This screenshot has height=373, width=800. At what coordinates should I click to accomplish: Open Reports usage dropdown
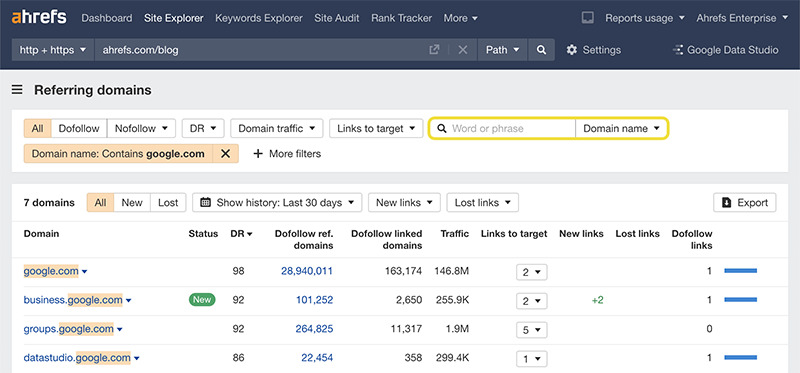tap(645, 18)
